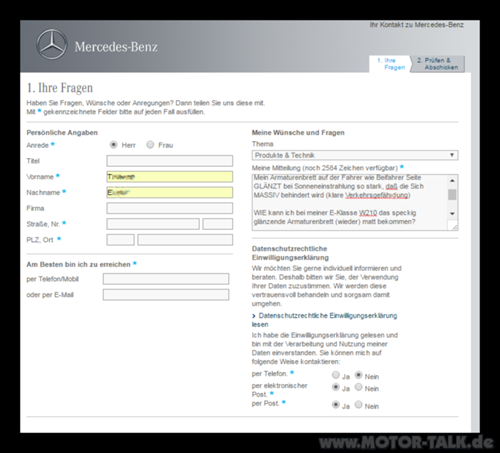Click the house number Nr. field

(218, 224)
